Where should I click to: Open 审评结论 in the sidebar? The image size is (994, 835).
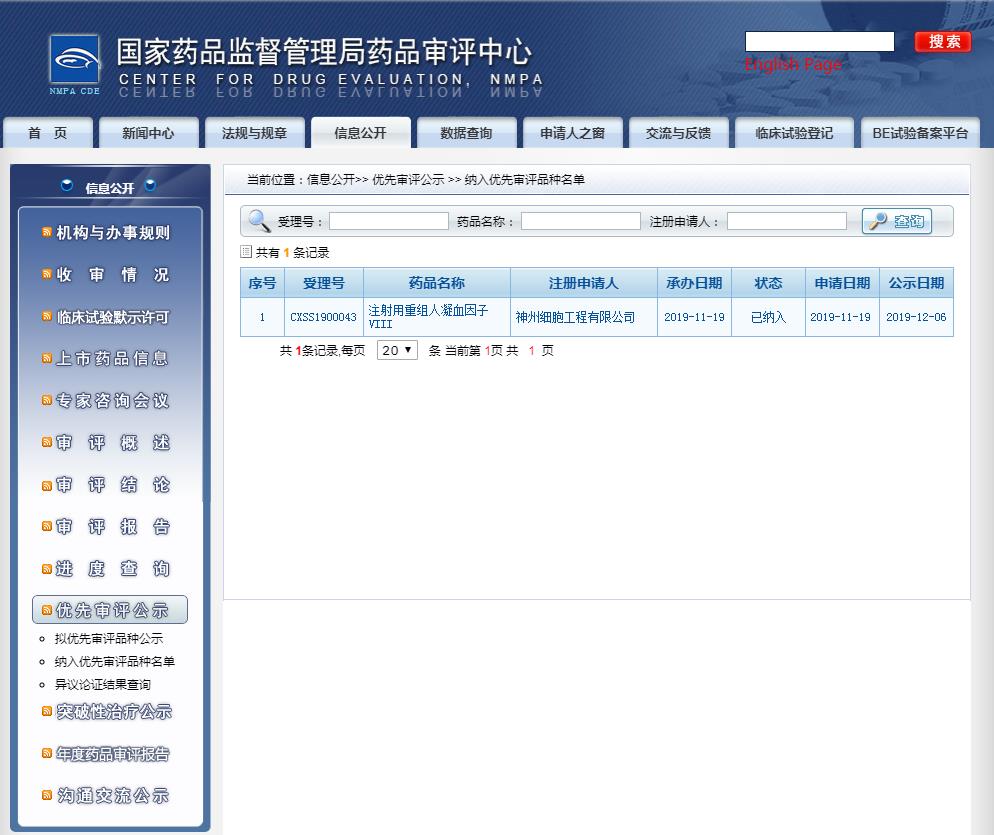click(x=113, y=484)
